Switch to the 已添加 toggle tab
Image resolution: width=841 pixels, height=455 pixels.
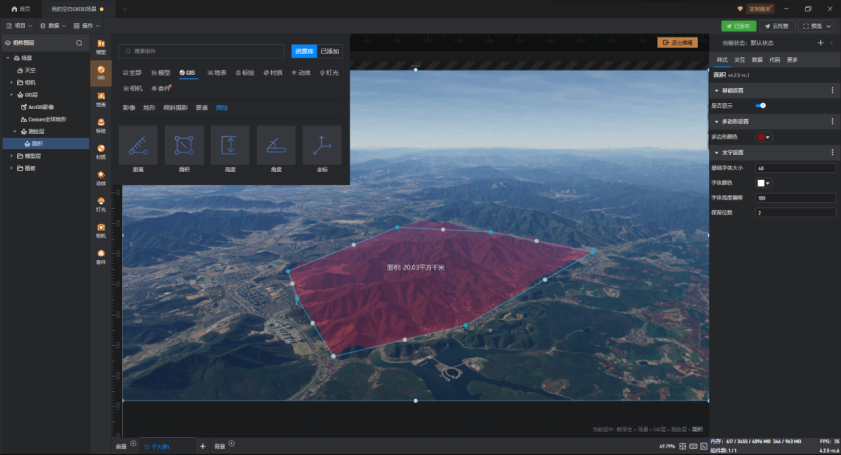330,51
